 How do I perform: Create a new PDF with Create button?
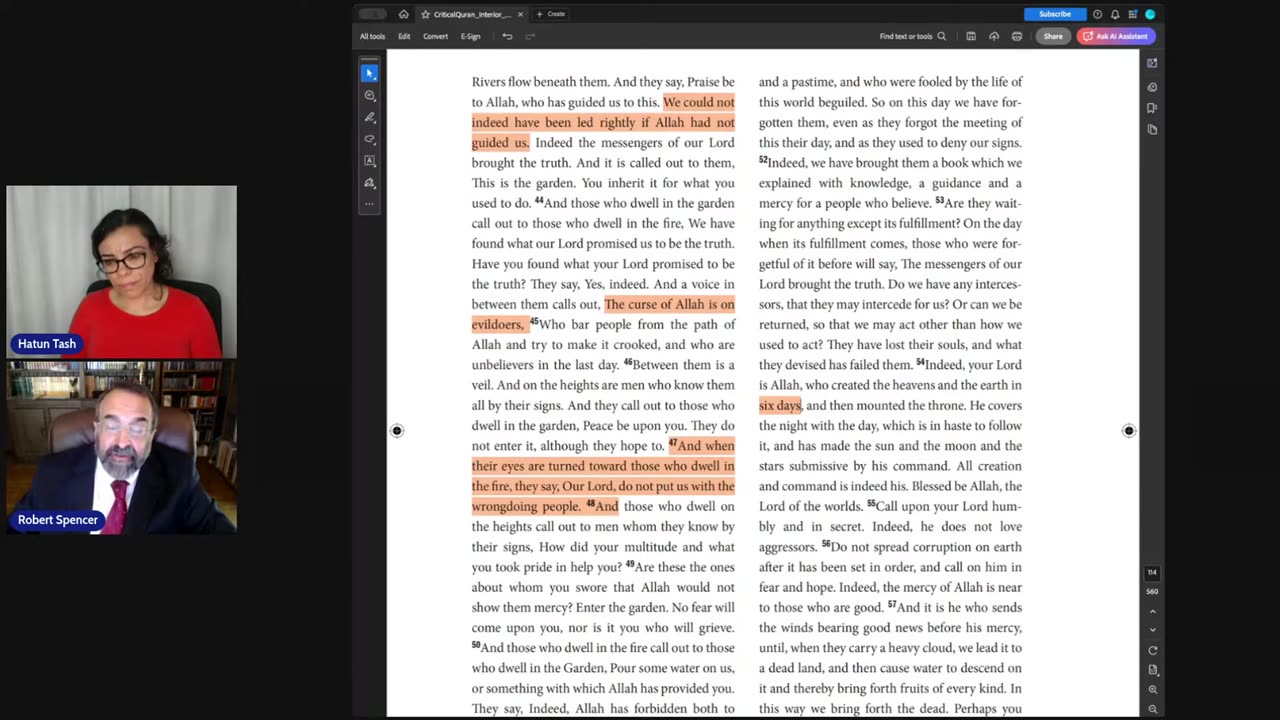(551, 14)
